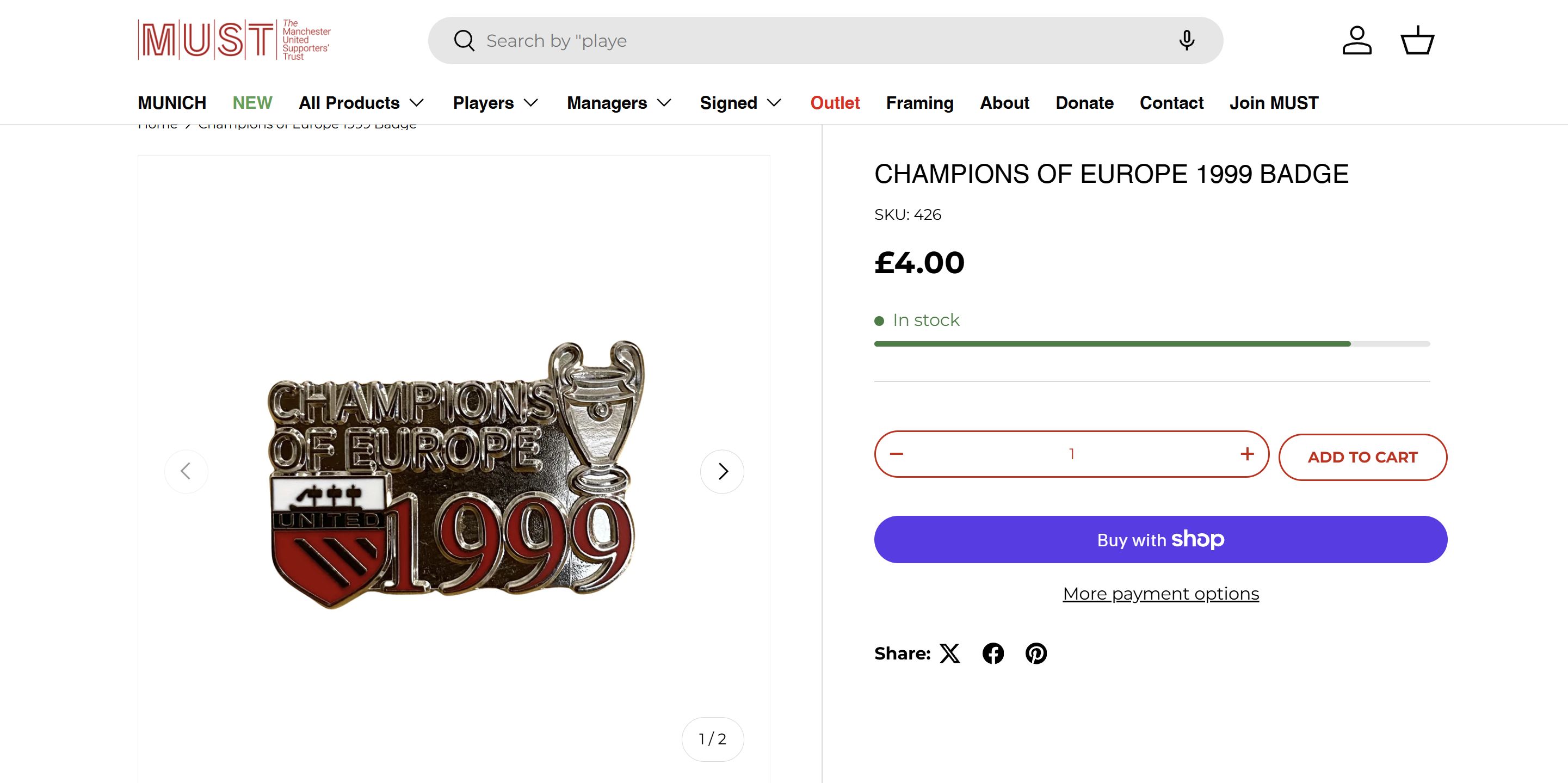The height and width of the screenshot is (783, 1568).
Task: Increase quantity with plus button
Action: 1247,454
